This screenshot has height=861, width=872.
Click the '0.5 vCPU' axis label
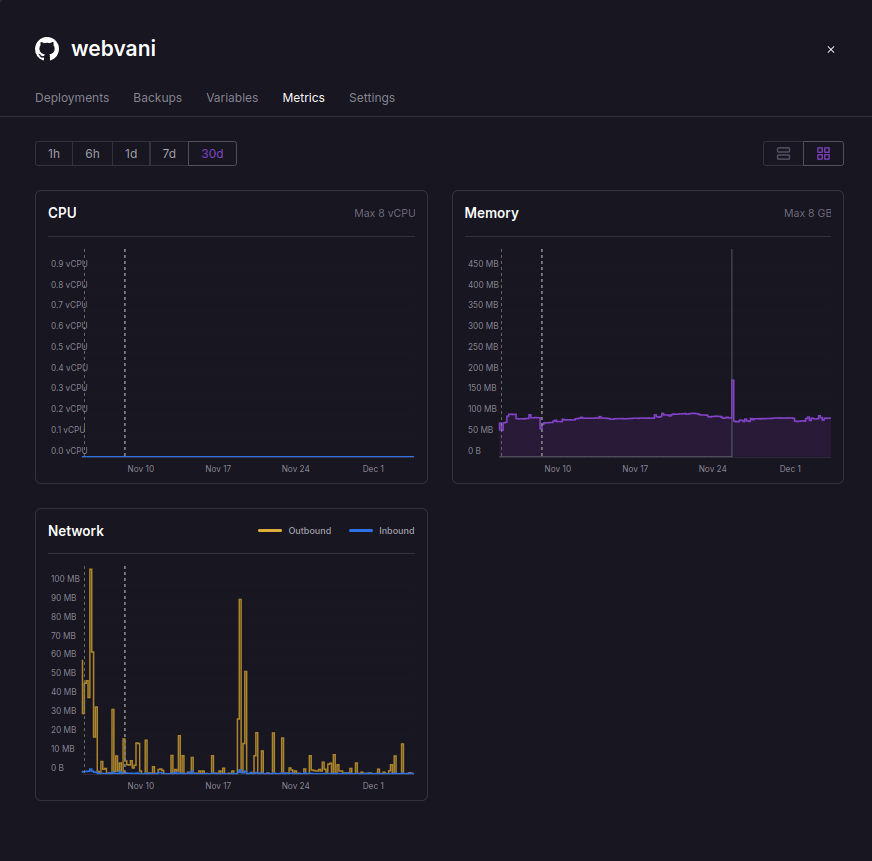tap(69, 347)
